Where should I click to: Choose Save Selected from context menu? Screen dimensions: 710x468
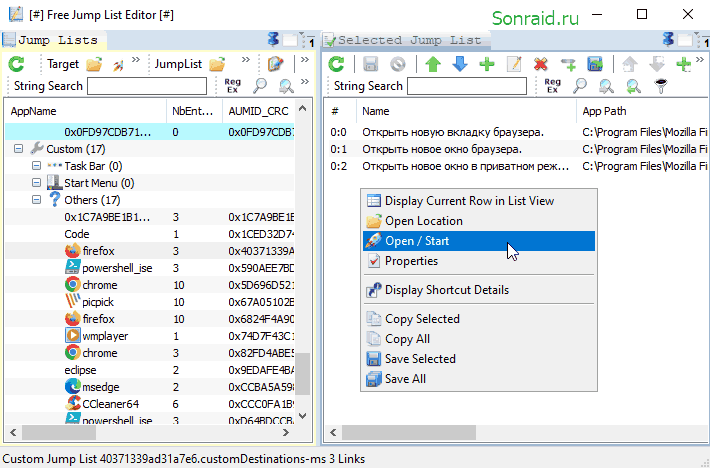coord(479,358)
